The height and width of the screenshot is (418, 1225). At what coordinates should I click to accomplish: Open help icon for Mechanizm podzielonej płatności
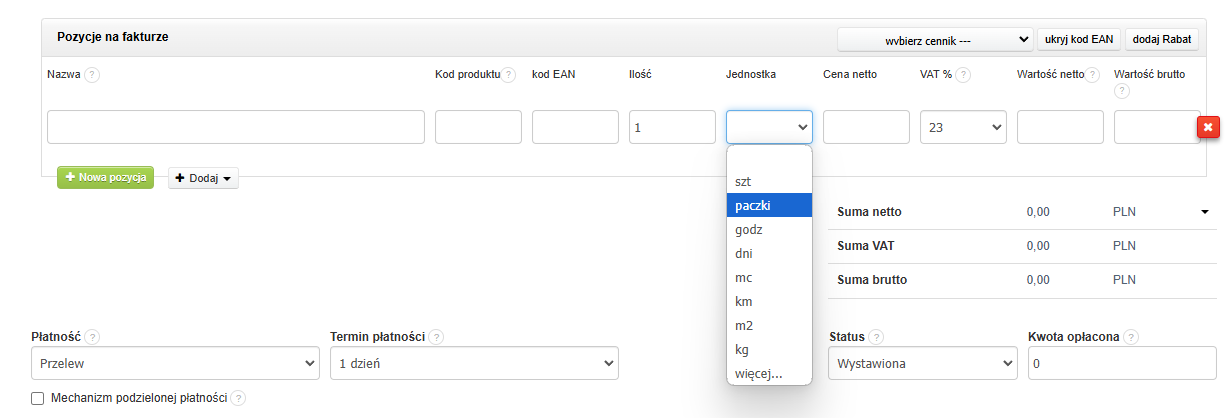pos(238,398)
